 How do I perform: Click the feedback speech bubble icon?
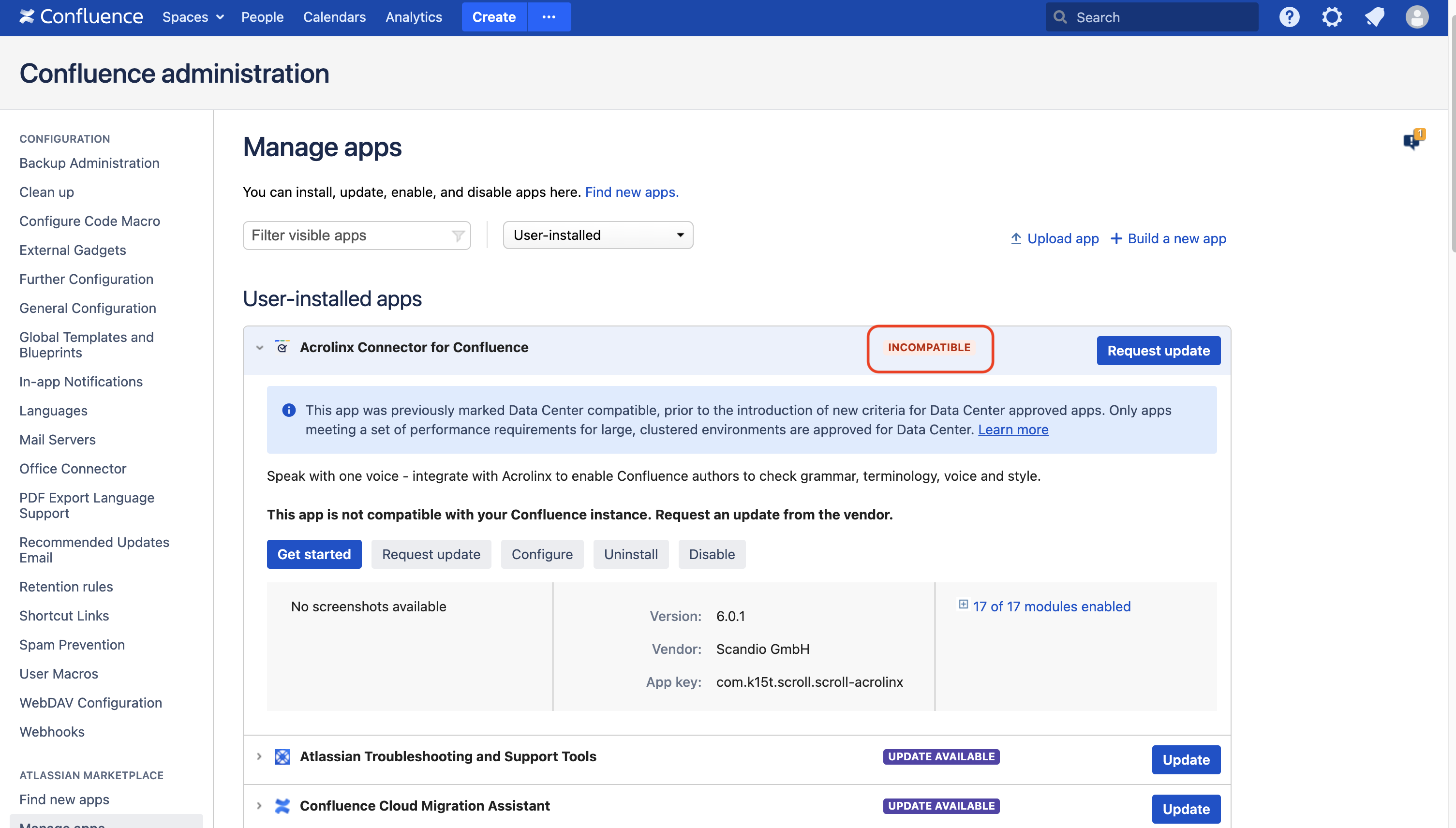coord(1413,139)
